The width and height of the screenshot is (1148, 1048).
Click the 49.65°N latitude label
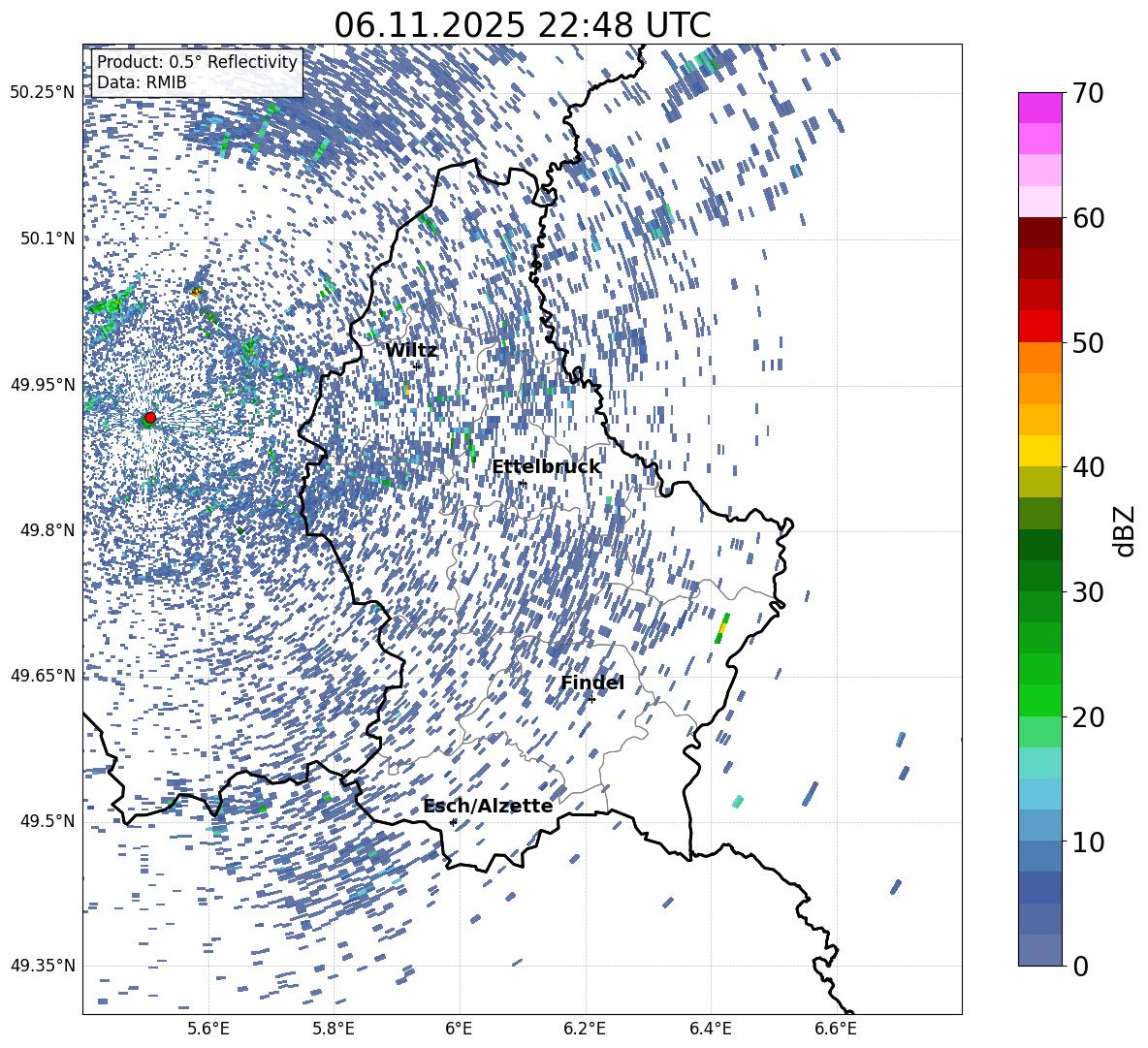(x=42, y=676)
